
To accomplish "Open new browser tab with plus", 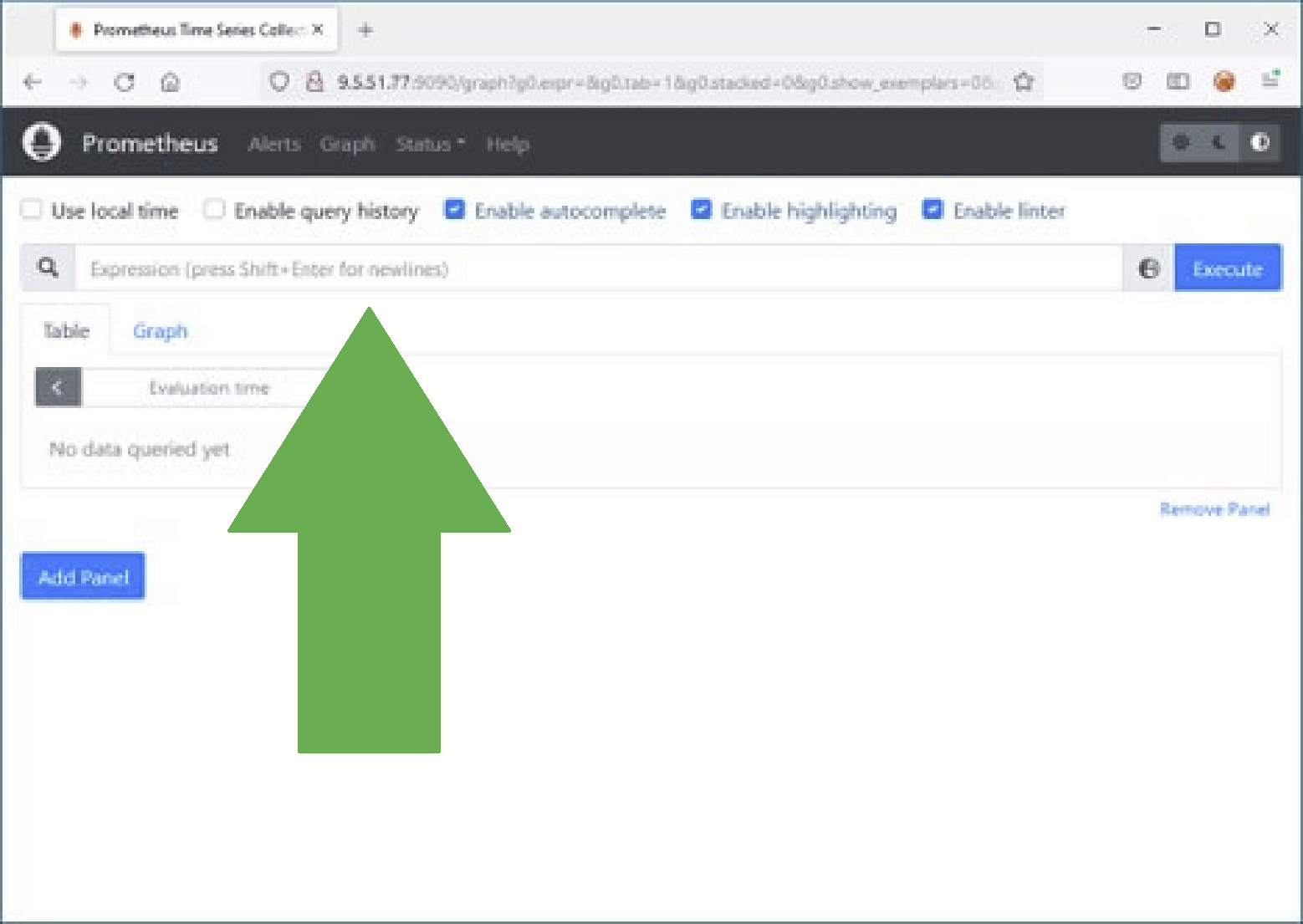I will click(365, 30).
